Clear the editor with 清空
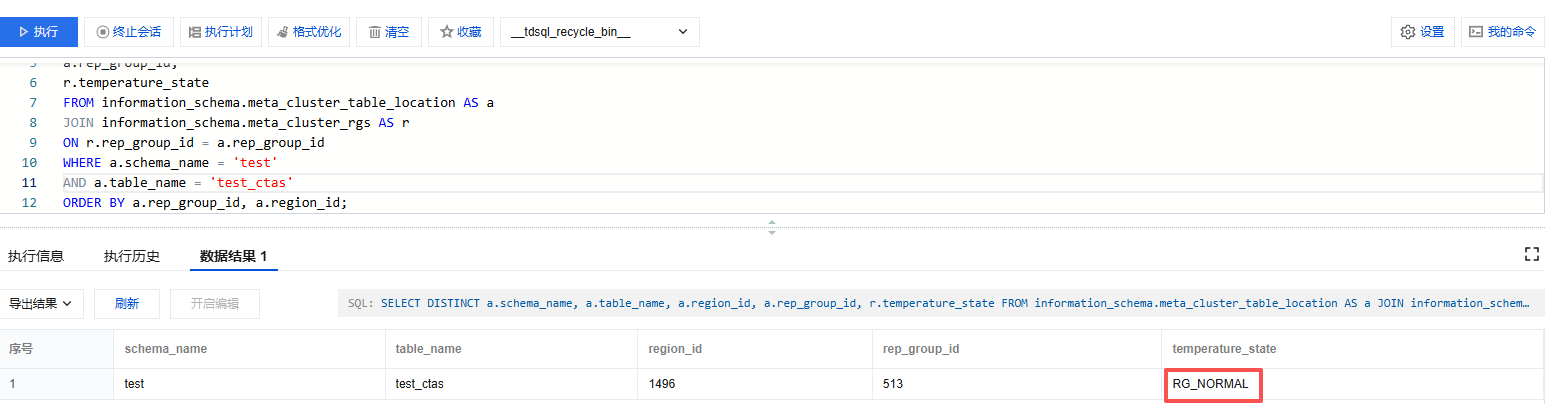 (389, 32)
